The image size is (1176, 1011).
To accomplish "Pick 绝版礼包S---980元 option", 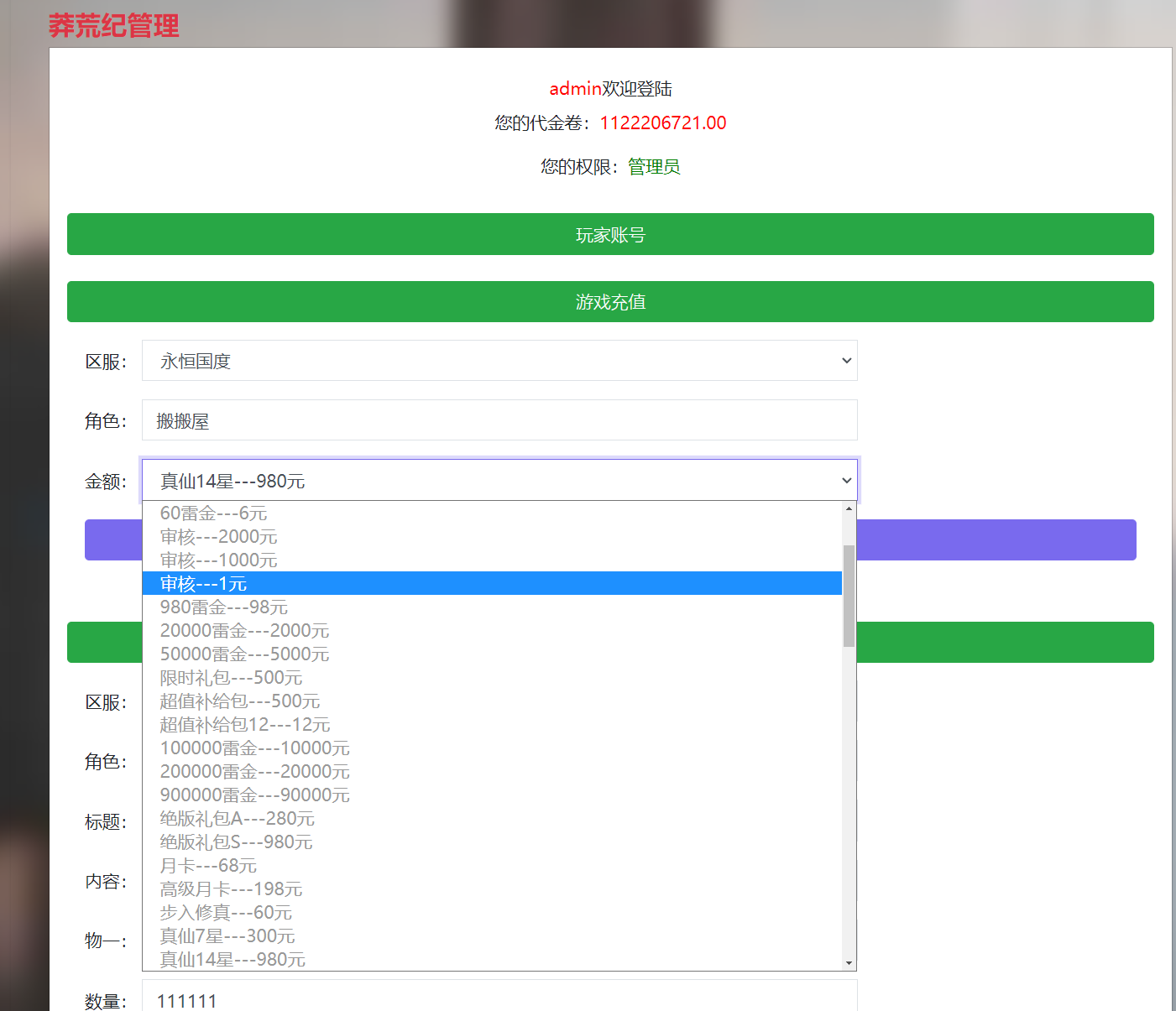I will tap(237, 842).
